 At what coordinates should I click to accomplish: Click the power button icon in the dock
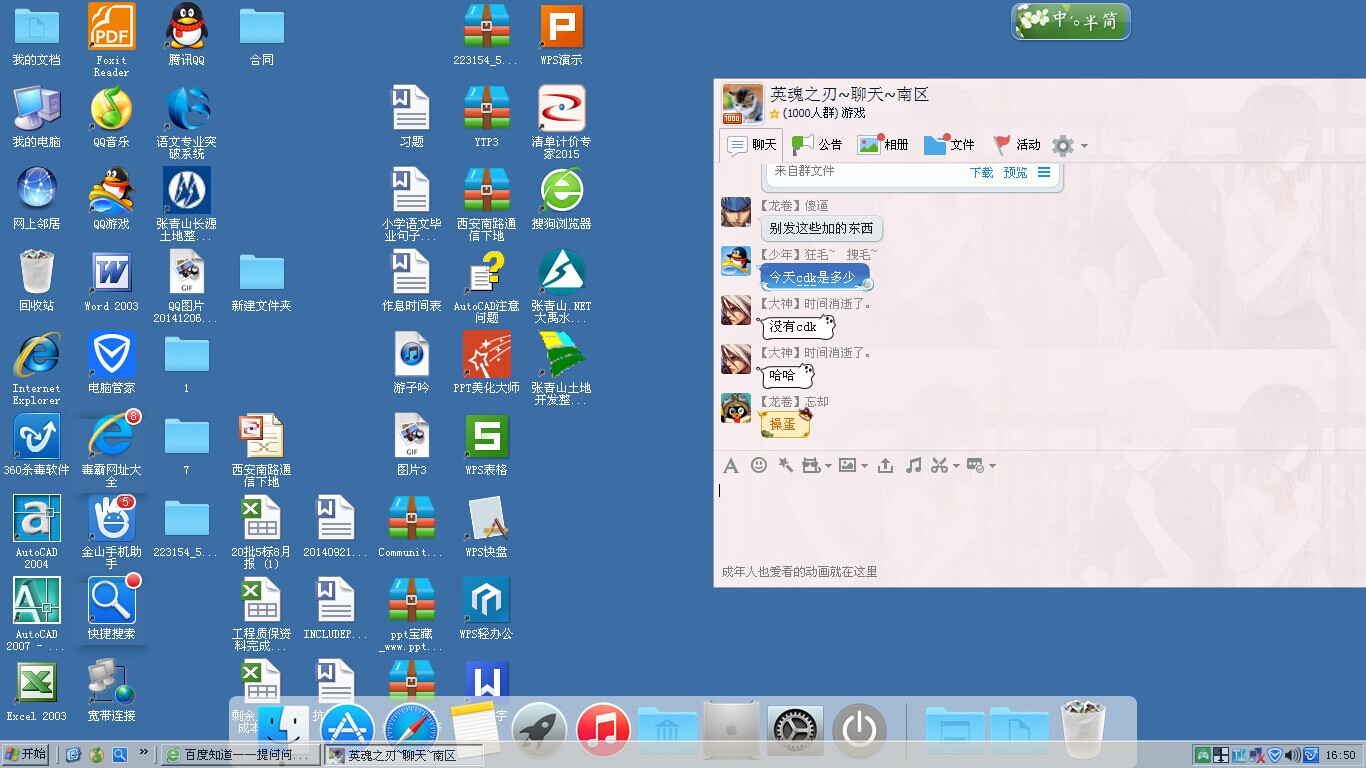(x=859, y=730)
